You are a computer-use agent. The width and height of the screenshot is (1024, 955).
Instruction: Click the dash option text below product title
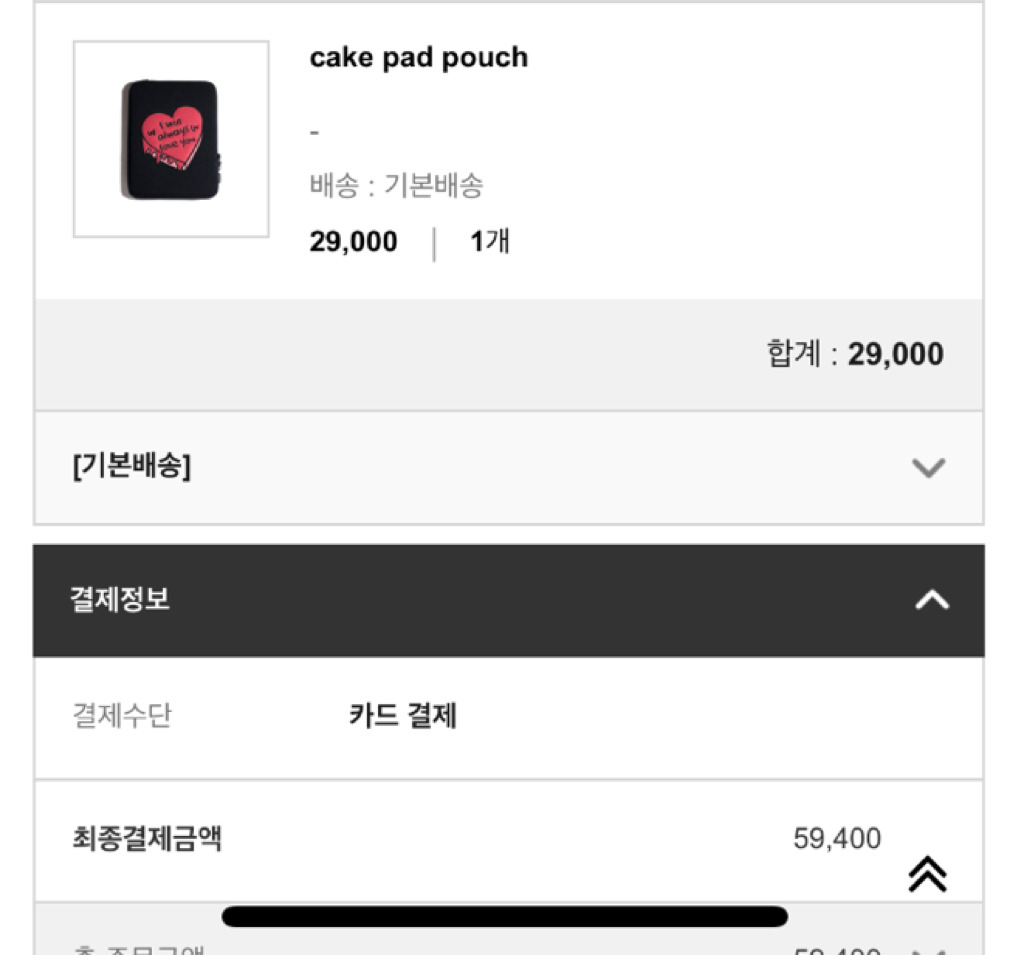click(315, 132)
